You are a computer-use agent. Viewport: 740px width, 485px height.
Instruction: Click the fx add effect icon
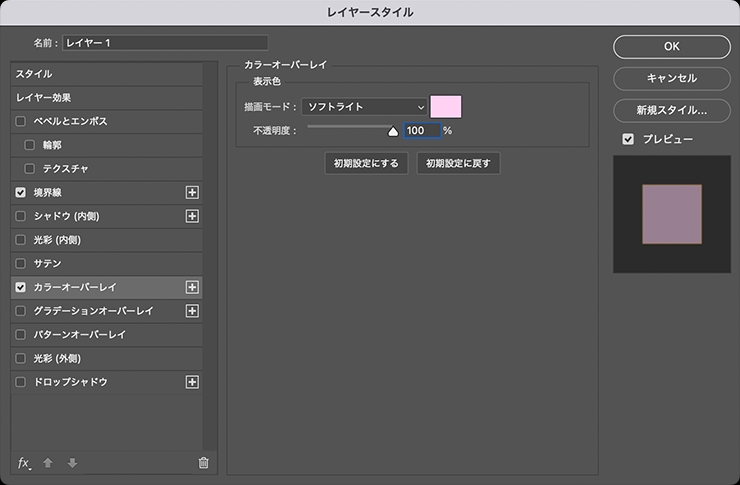[x=24, y=463]
